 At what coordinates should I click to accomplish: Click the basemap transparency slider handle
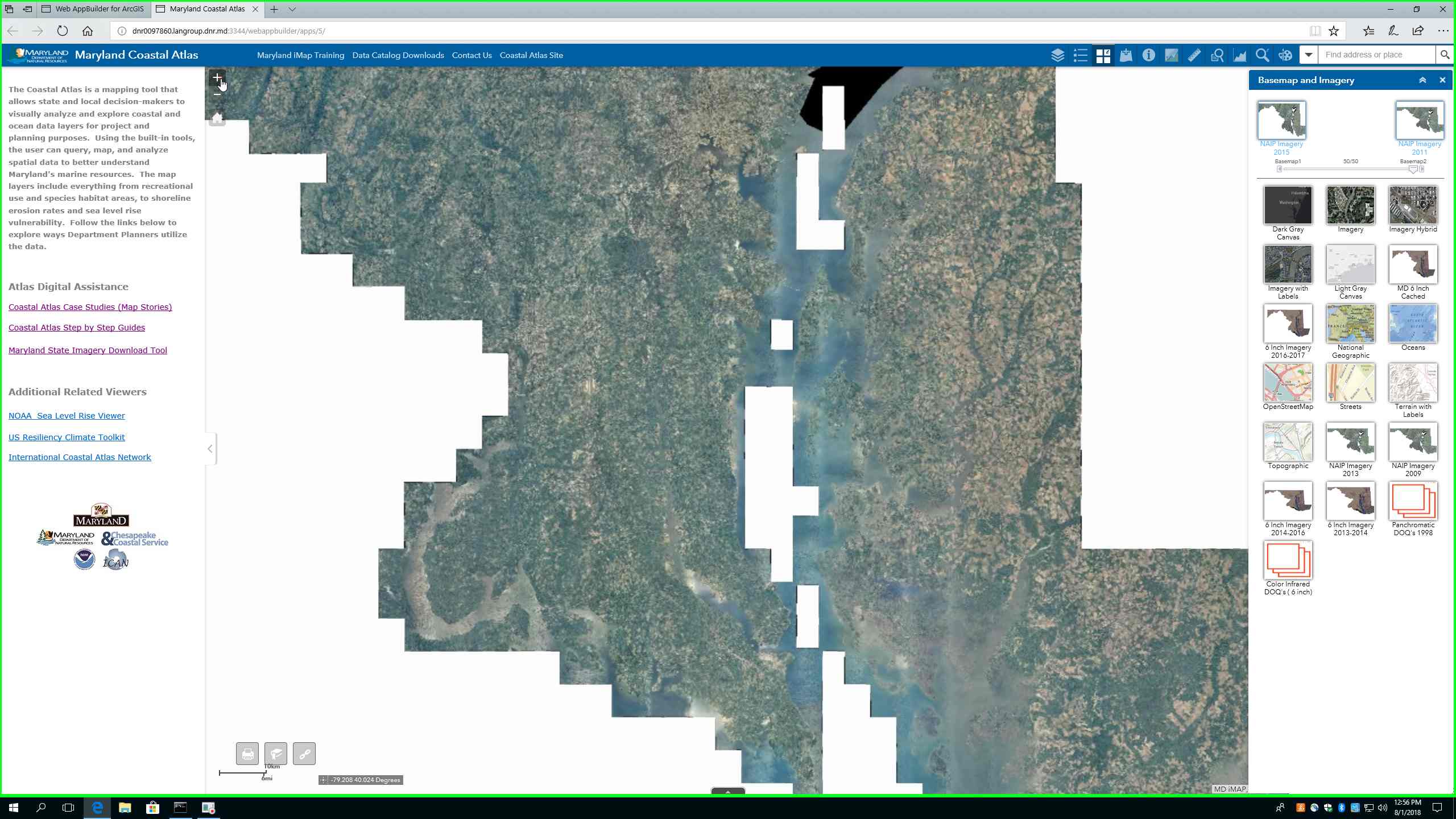(1413, 169)
